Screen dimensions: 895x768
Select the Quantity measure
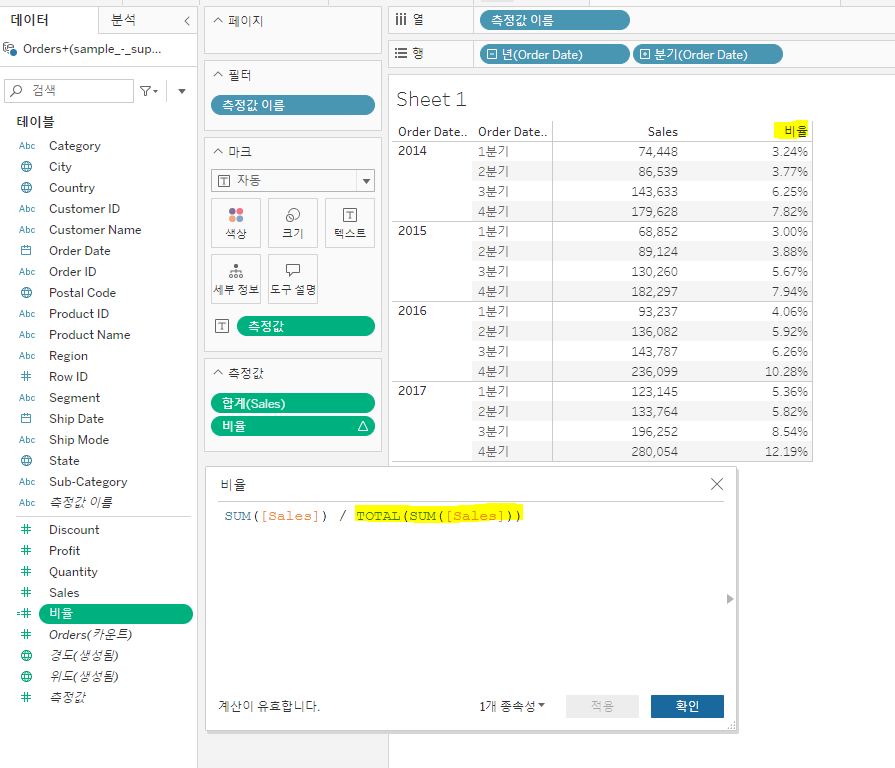tap(73, 572)
